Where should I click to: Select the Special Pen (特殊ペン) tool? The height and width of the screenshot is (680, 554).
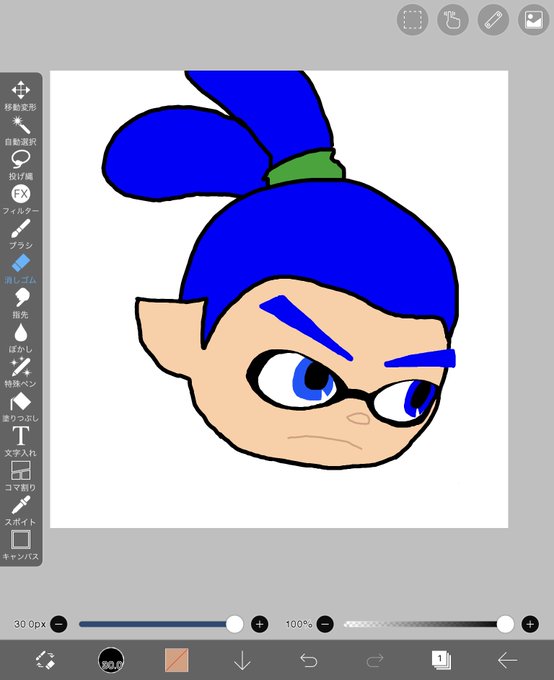[x=20, y=372]
